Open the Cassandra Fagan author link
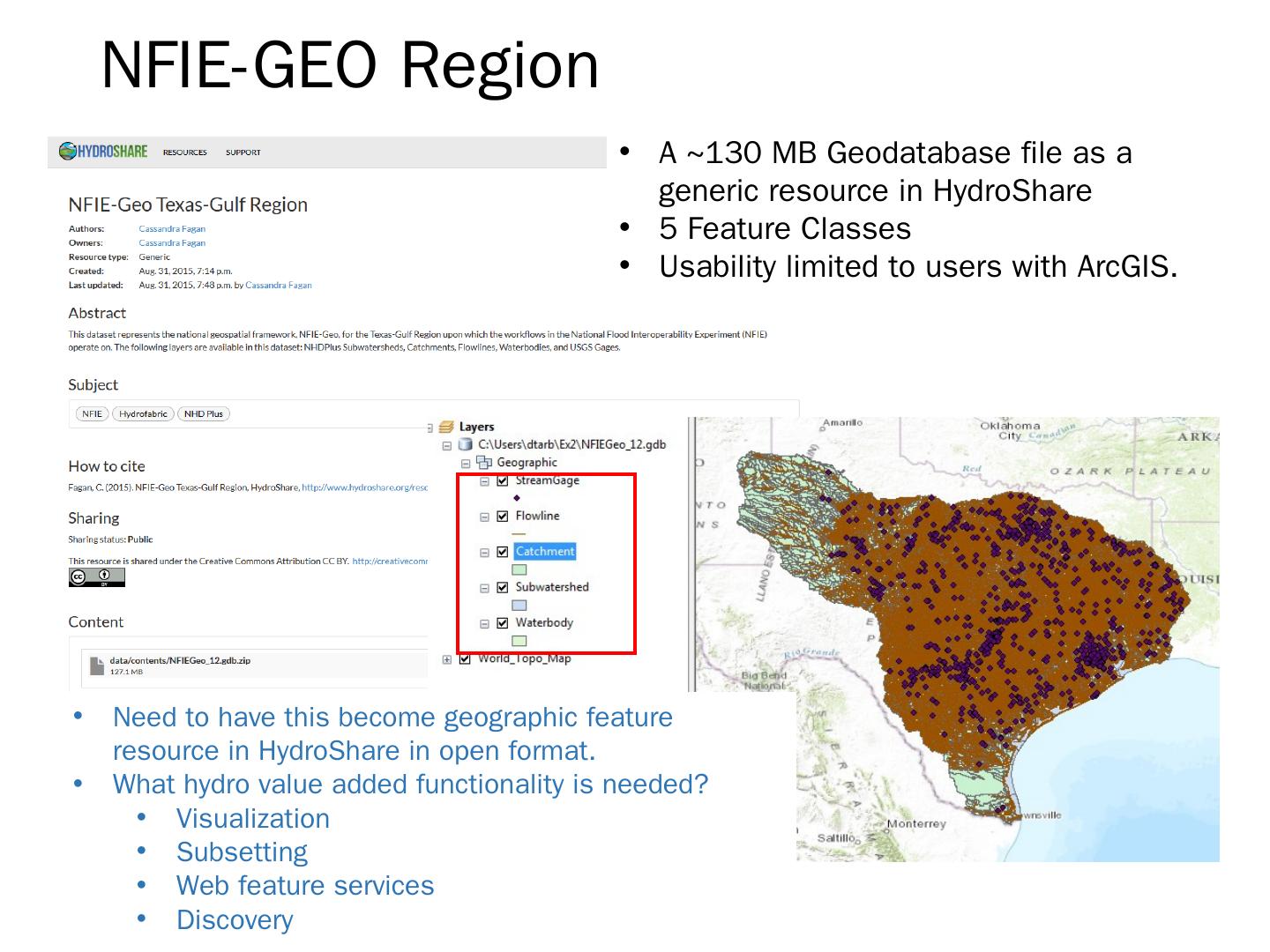 172,229
